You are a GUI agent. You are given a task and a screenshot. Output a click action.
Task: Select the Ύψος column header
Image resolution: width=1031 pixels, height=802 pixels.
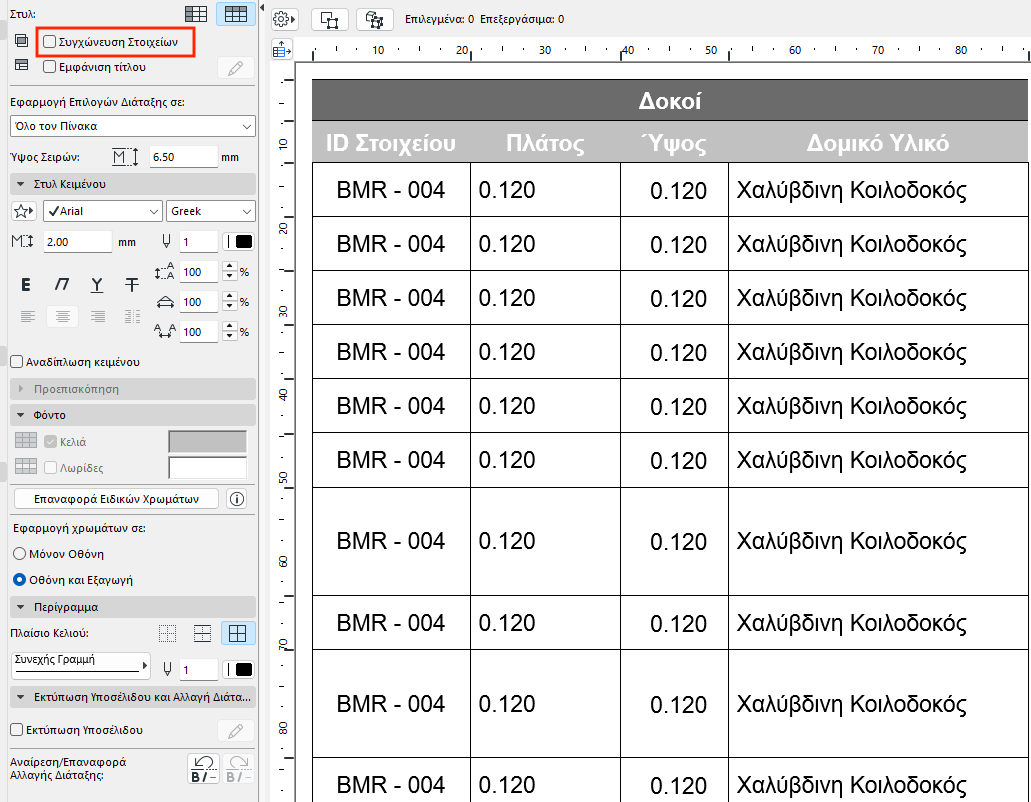(675, 143)
